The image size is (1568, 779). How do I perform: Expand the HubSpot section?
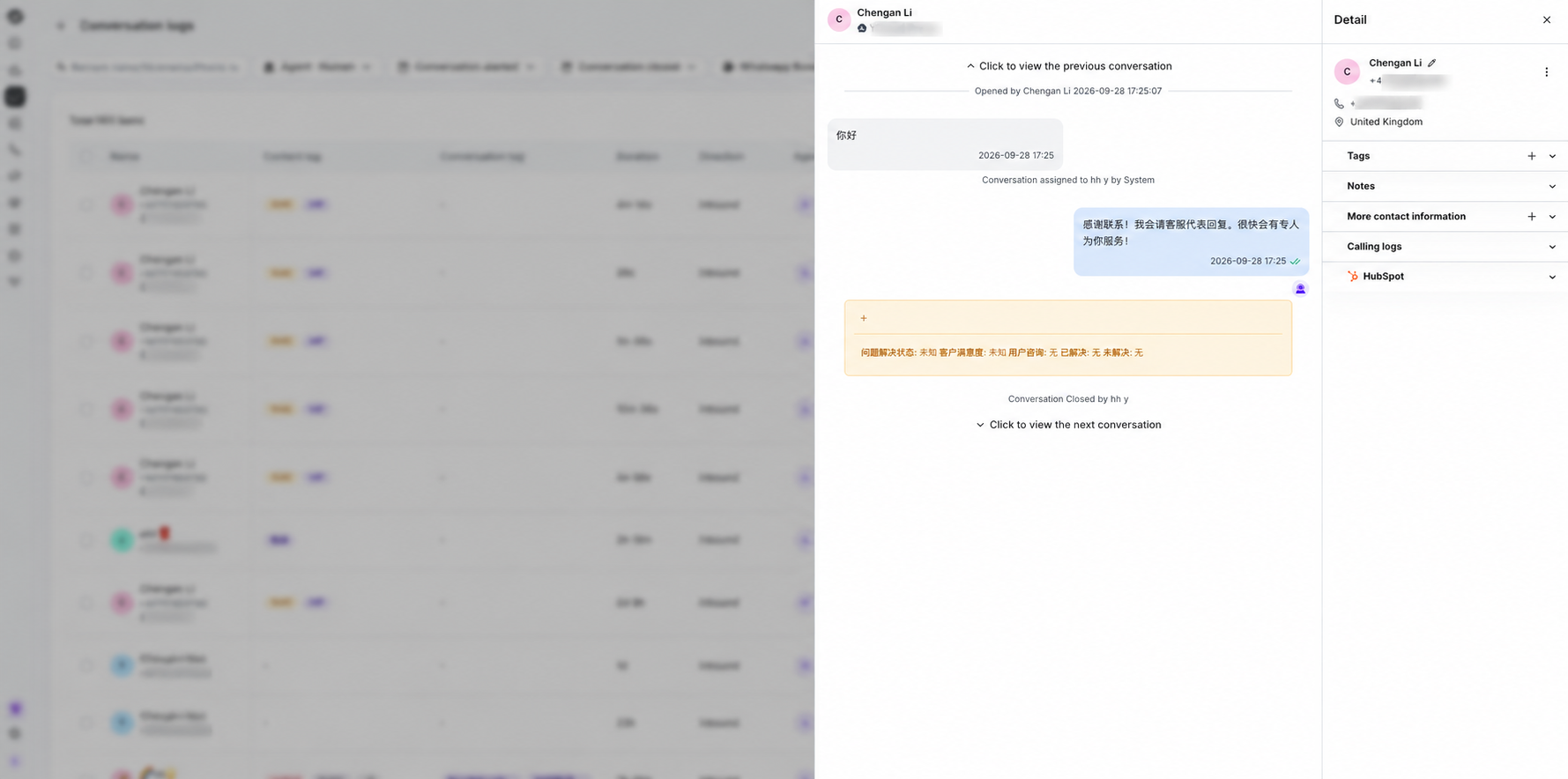1445,277
